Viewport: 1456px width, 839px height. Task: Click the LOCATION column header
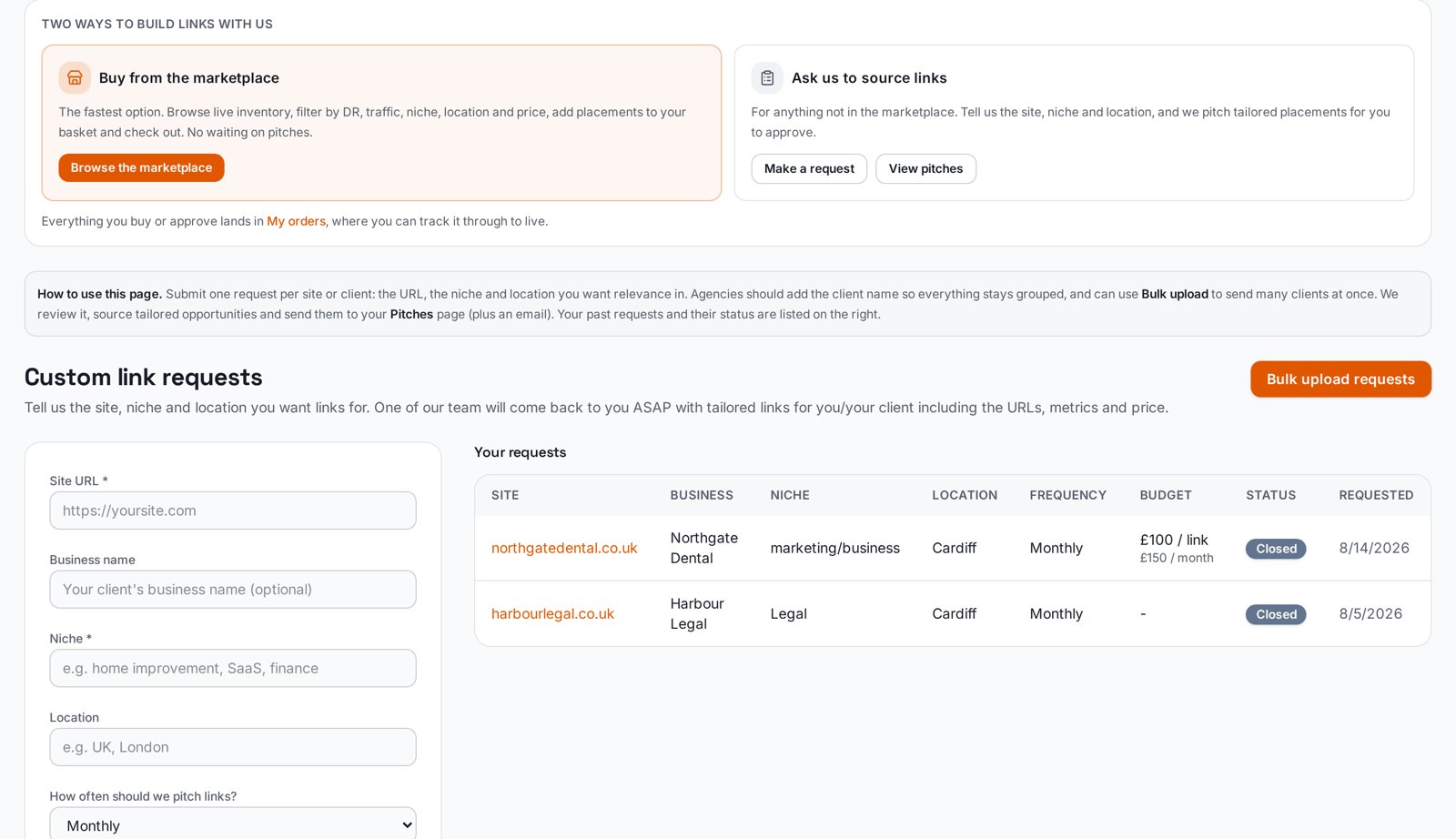[x=965, y=495]
